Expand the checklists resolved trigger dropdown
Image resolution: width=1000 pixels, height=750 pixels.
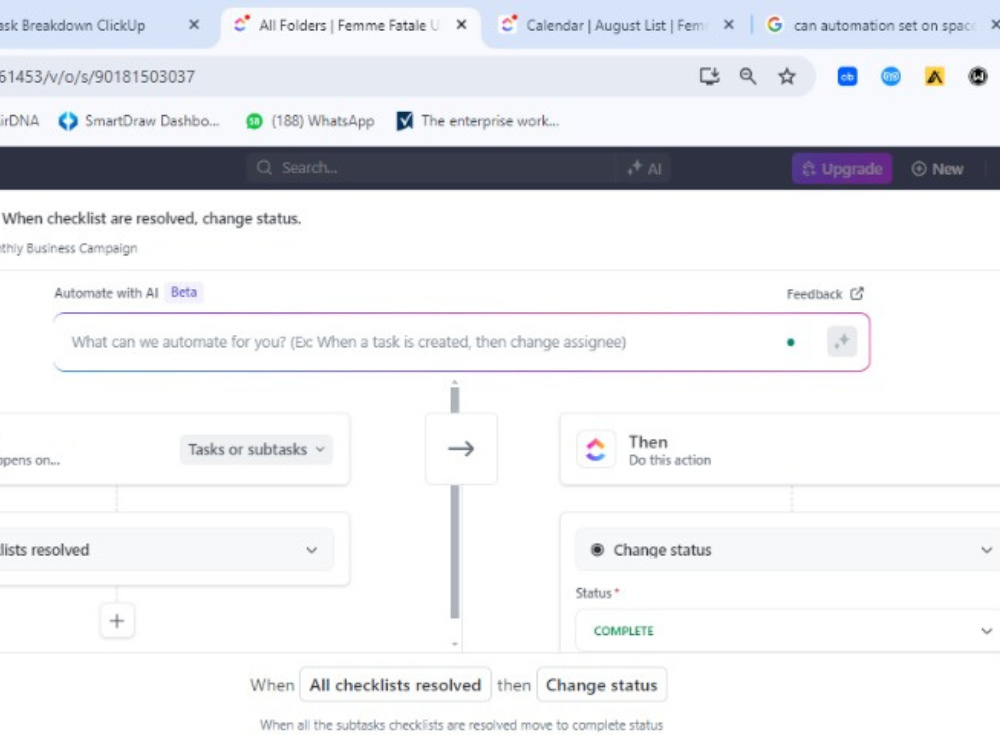coord(166,550)
